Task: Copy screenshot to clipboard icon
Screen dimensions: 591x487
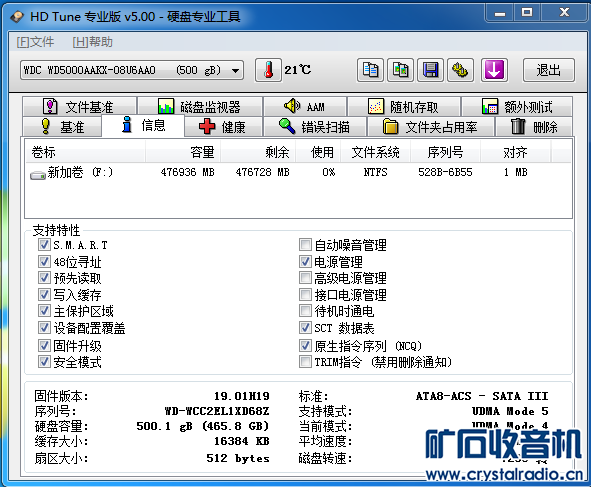Action: (400, 70)
